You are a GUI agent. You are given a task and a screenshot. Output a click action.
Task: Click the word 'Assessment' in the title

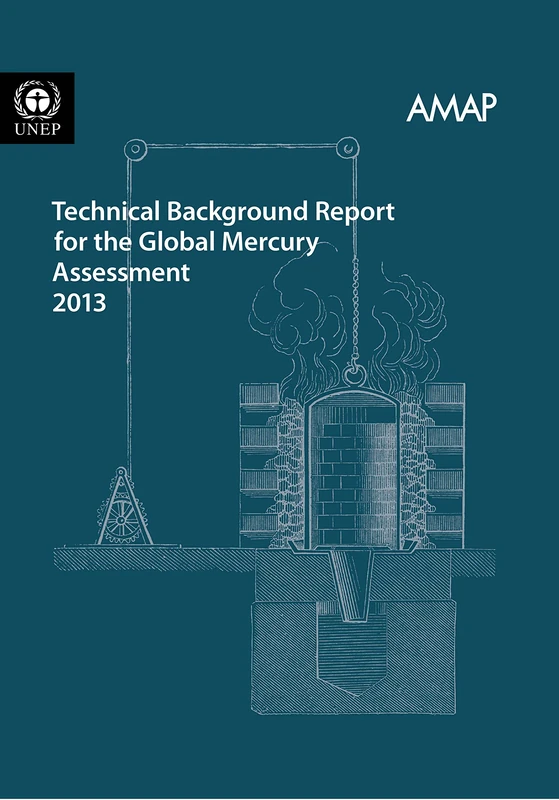pyautogui.click(x=121, y=272)
